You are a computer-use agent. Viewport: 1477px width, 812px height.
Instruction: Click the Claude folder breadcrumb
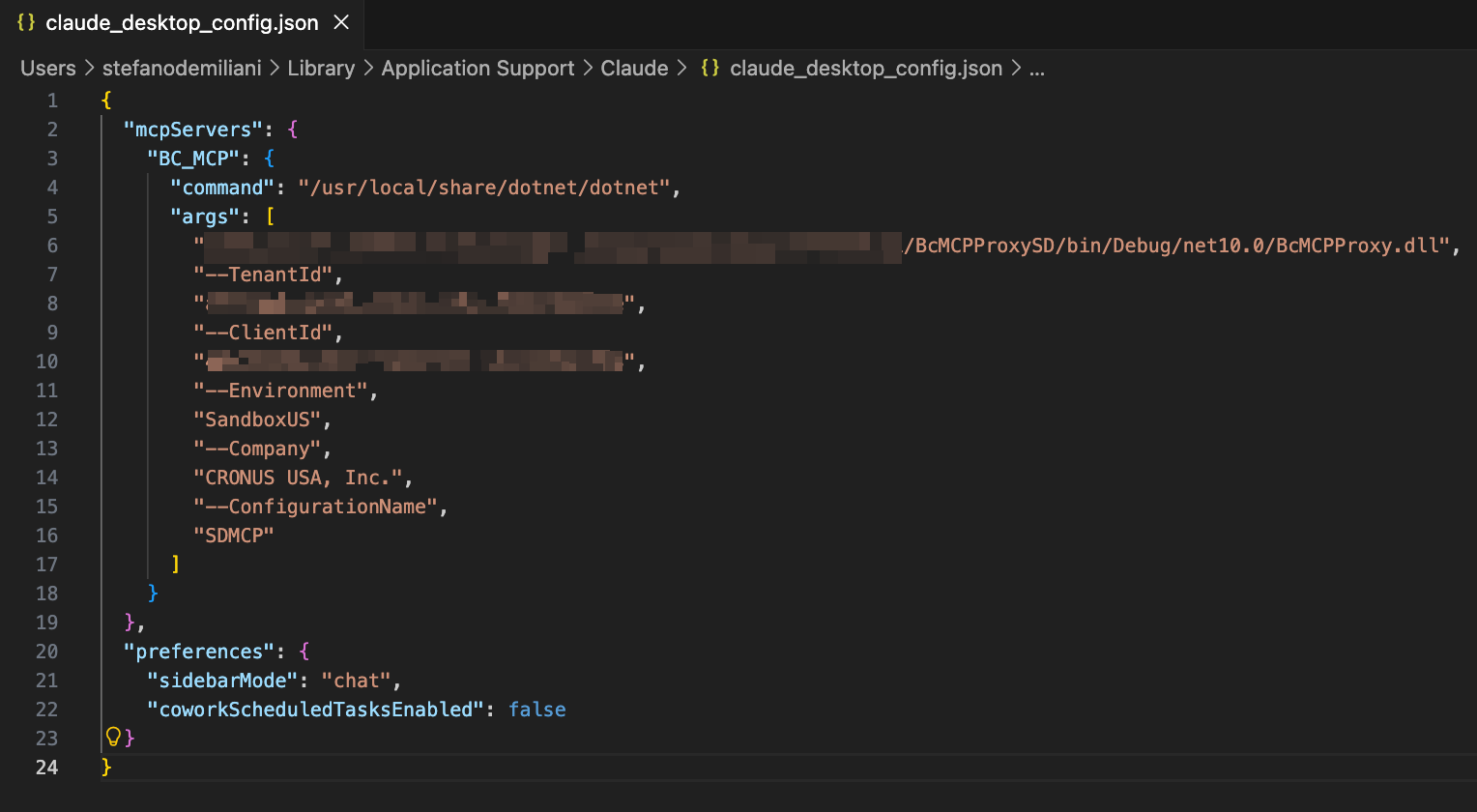click(x=634, y=69)
